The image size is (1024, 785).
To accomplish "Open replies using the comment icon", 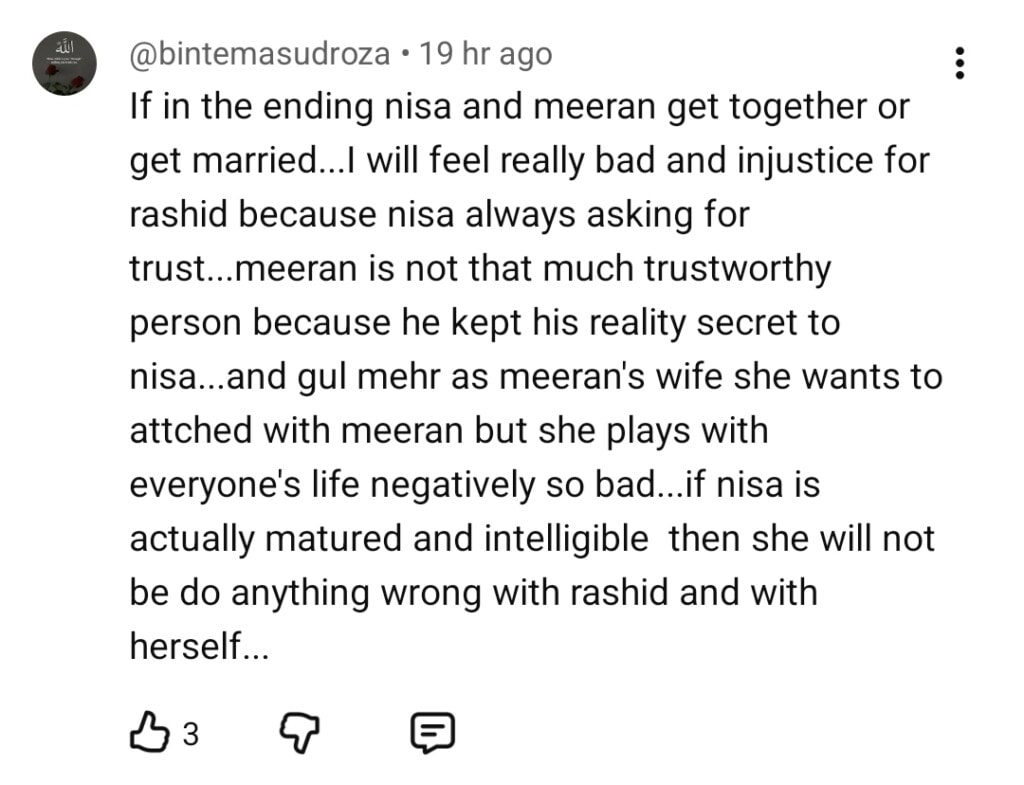I will click(433, 733).
